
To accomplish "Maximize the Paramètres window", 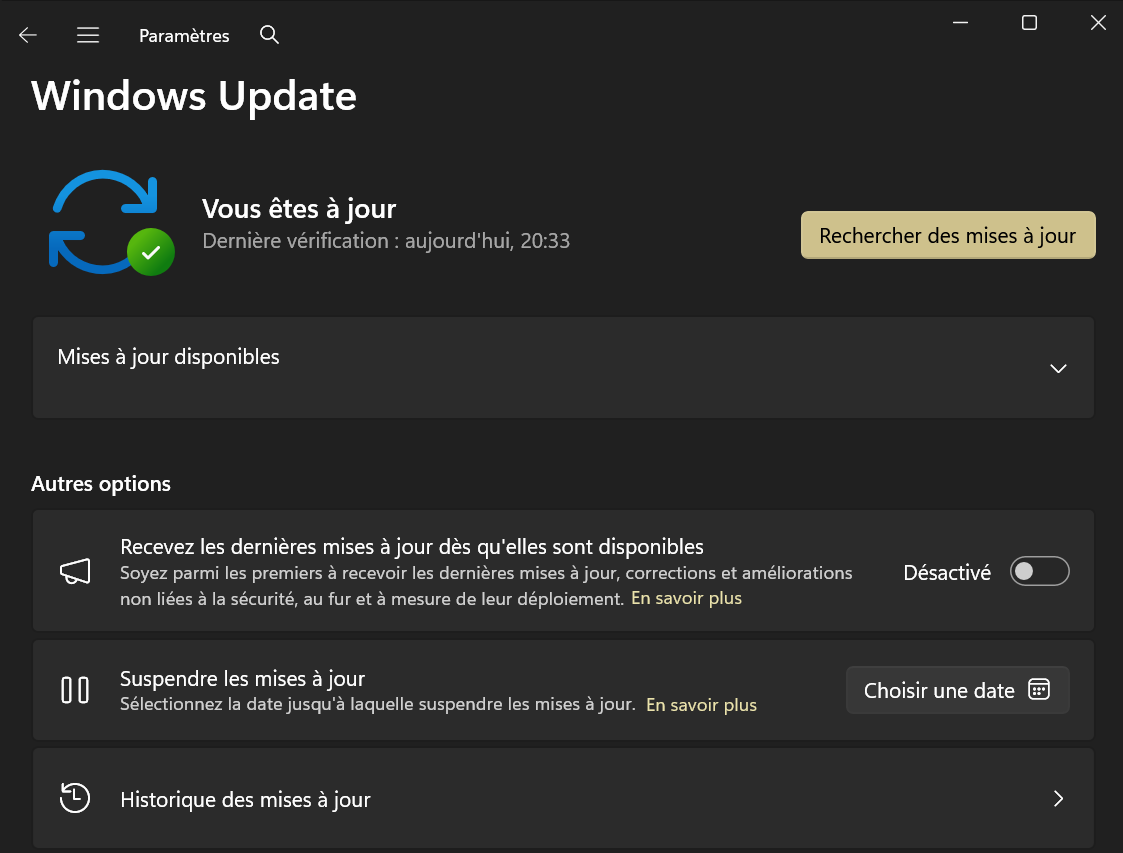I will click(1029, 23).
